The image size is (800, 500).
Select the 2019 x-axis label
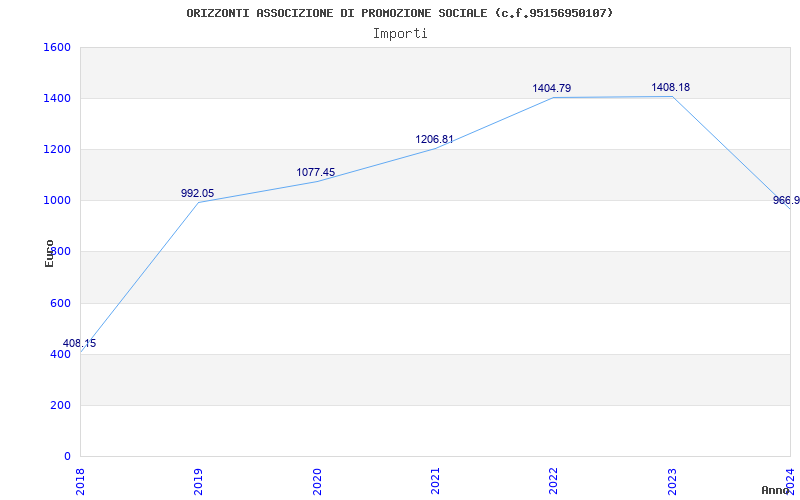pos(198,481)
